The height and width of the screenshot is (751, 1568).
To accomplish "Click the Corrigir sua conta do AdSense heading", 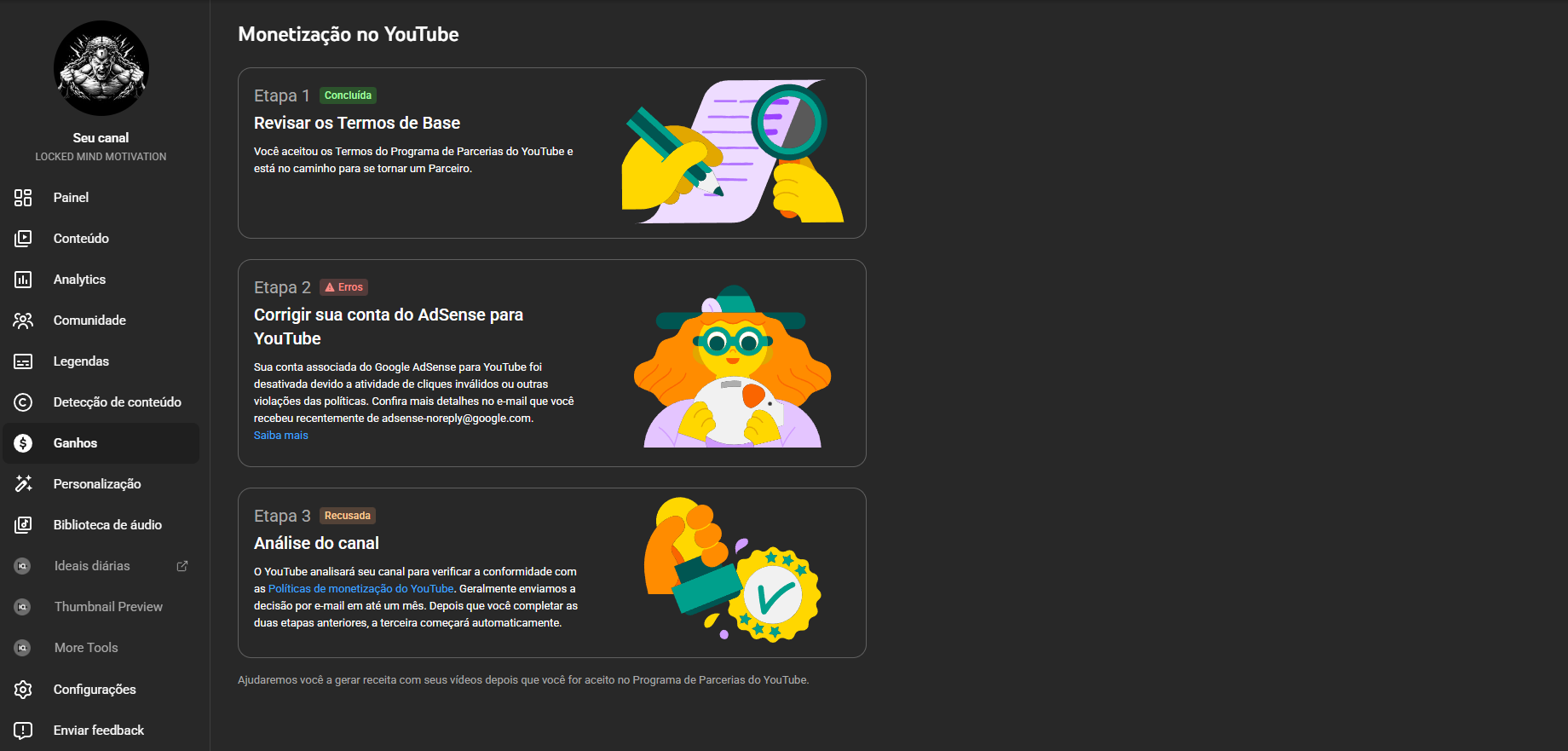I will (389, 326).
